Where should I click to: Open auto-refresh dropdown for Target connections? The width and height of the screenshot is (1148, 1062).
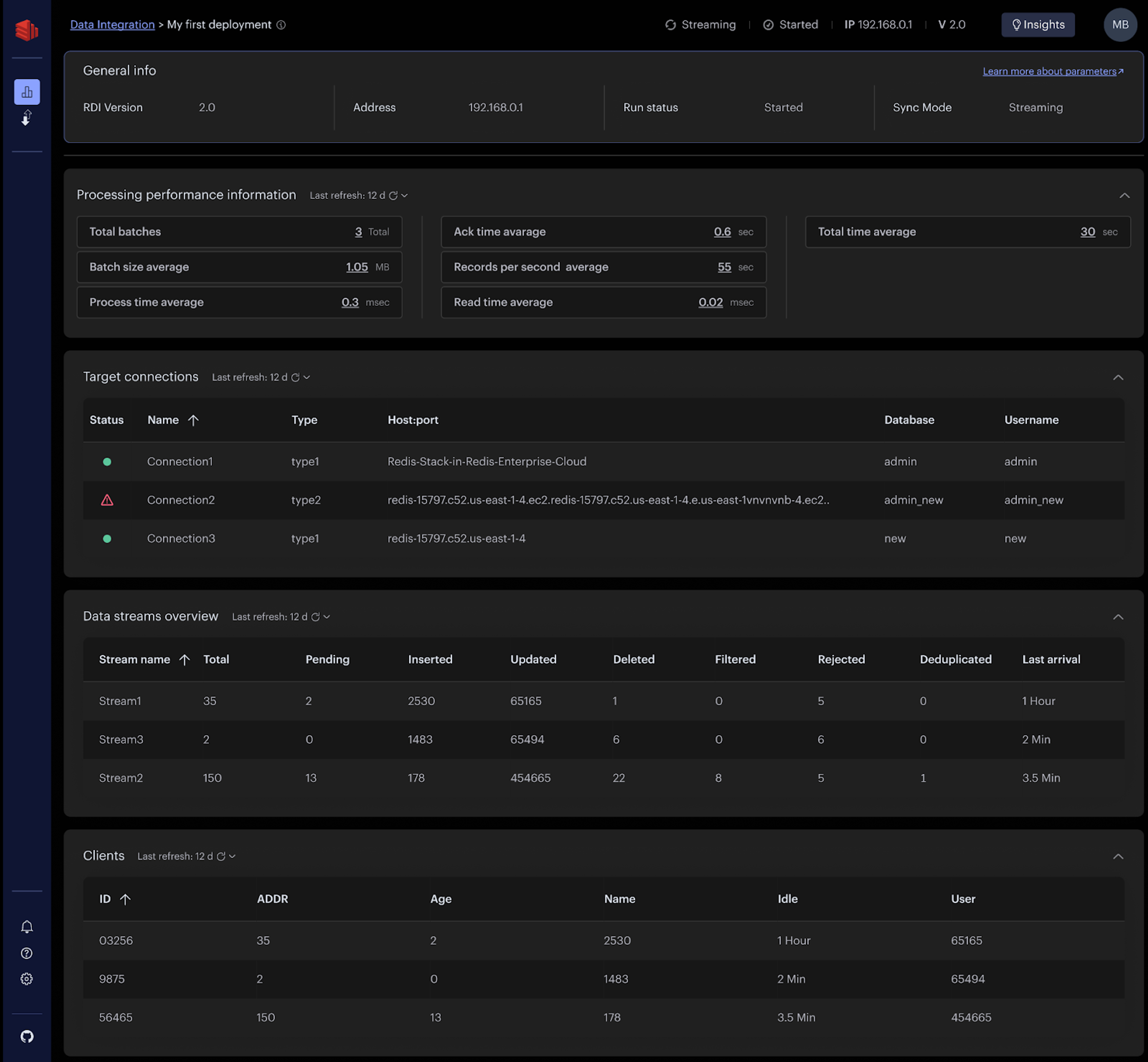(307, 378)
